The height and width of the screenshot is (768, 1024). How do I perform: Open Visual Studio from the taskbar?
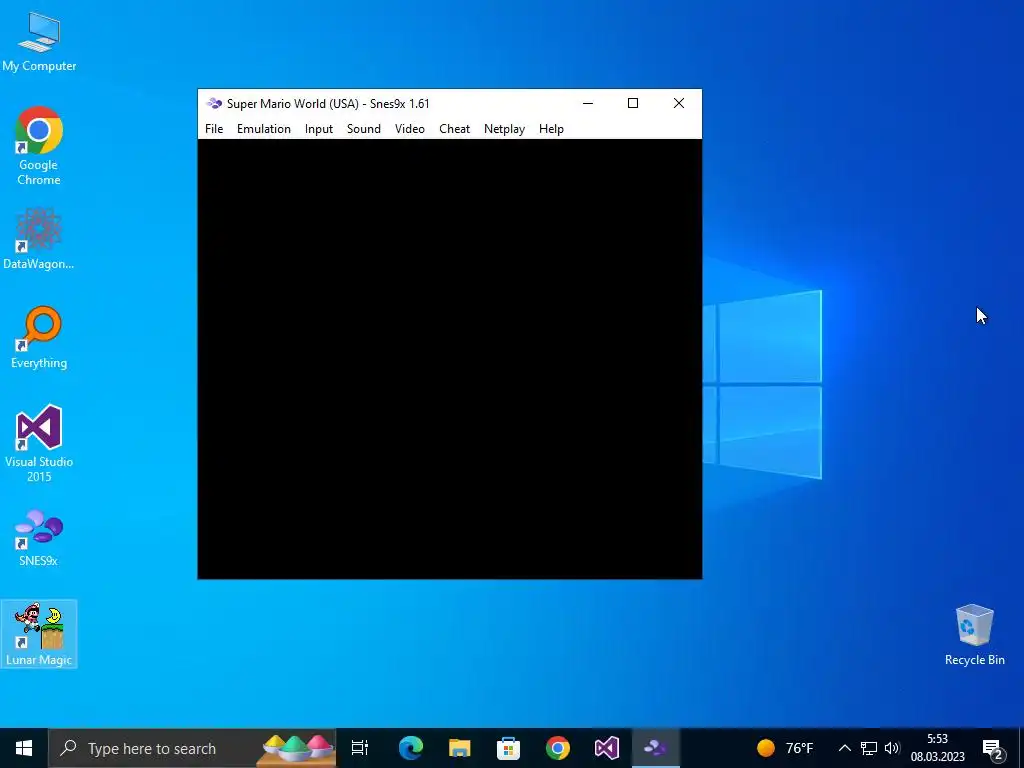click(x=607, y=748)
